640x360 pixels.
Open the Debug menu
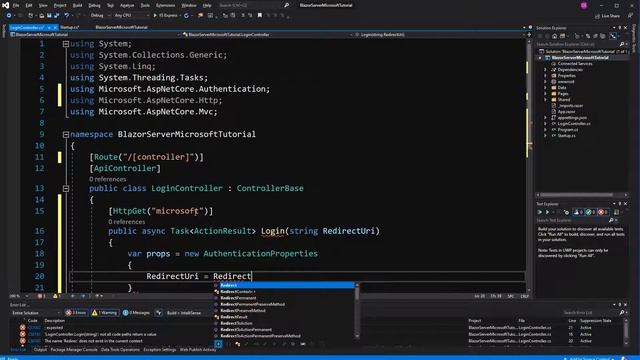pos(94,5)
